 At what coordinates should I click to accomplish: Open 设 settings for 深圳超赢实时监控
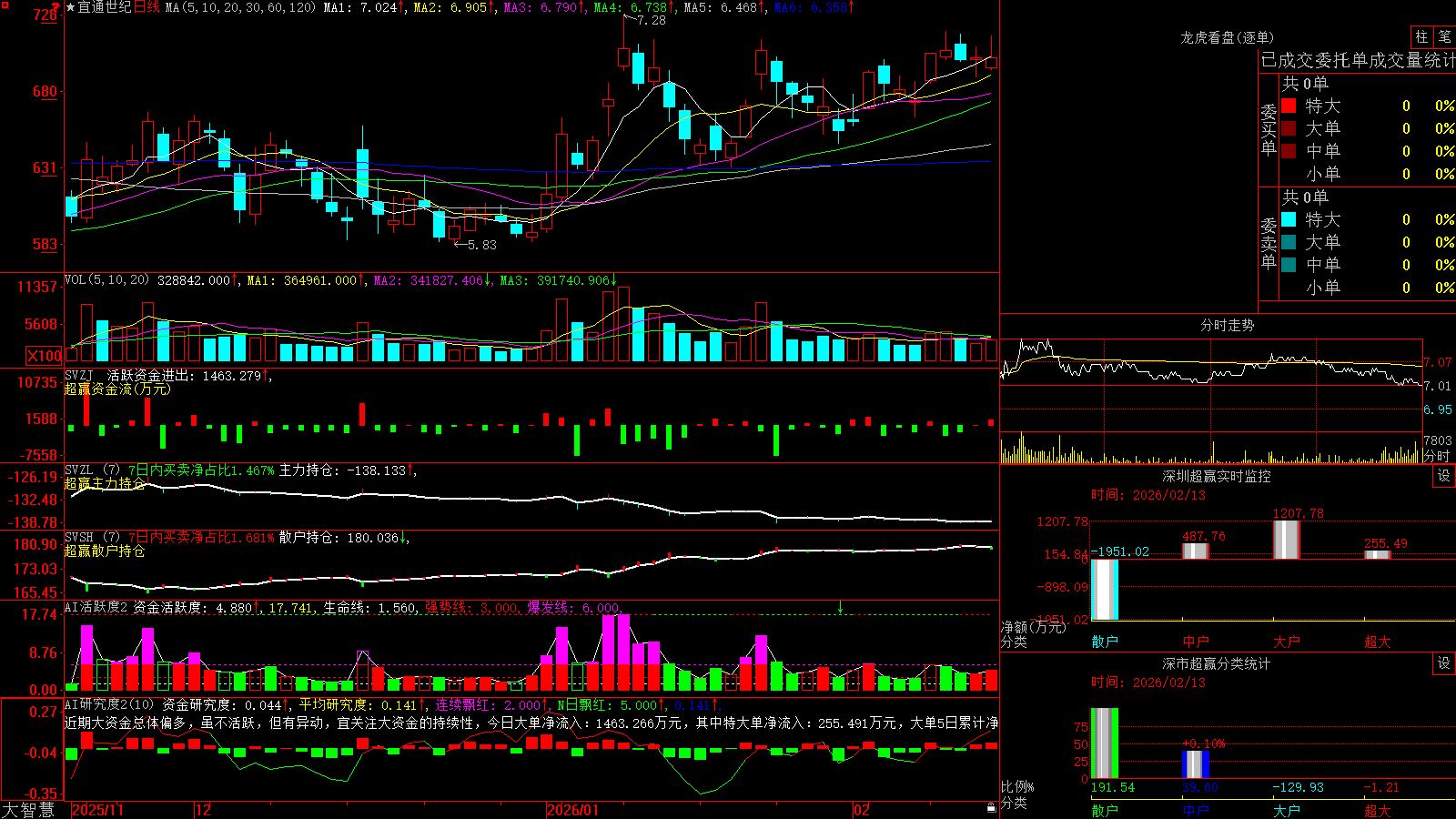coord(1444,476)
